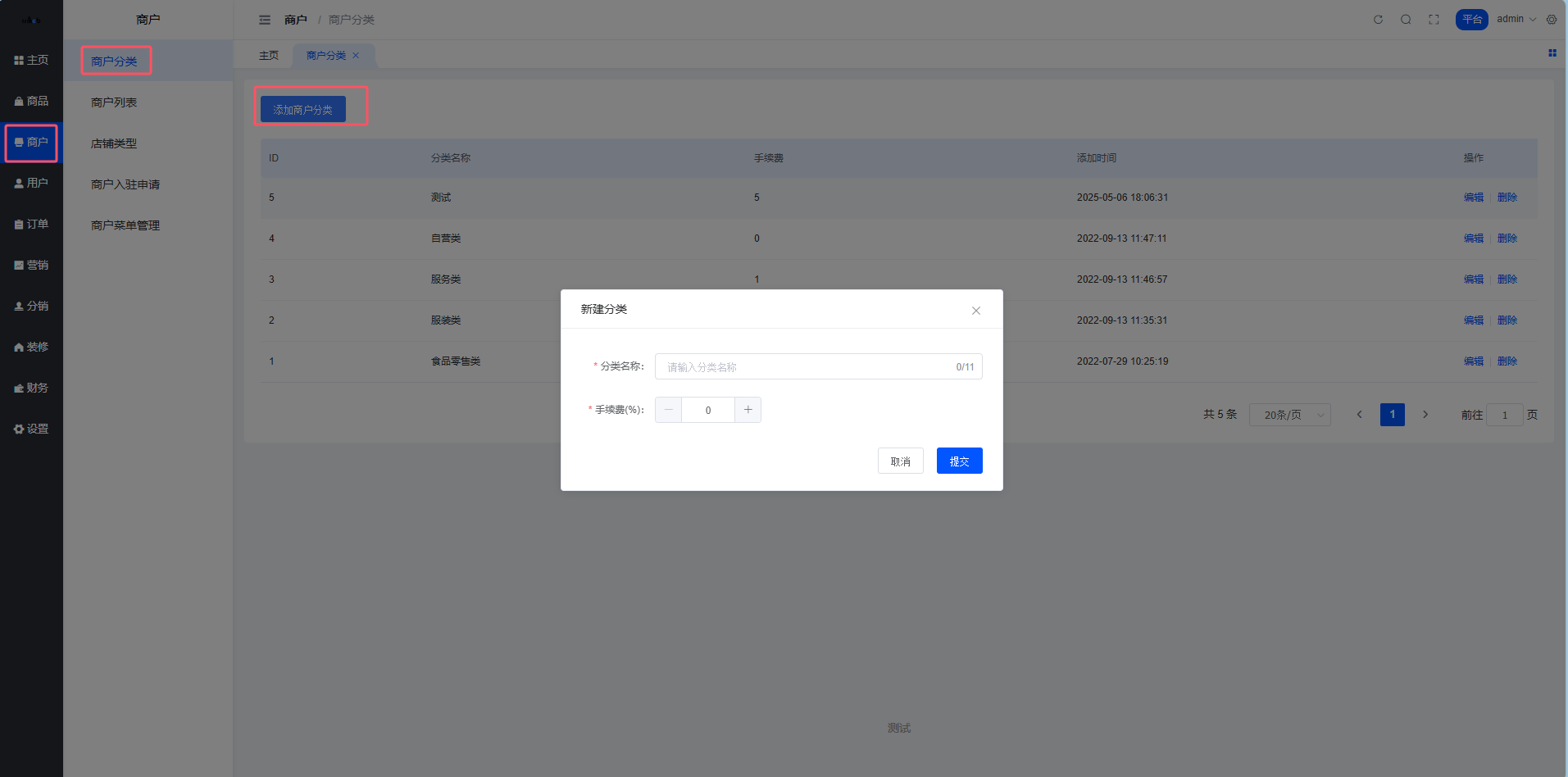Image resolution: width=1568 pixels, height=777 pixels.
Task: Decrease 手续费 with the minus button
Action: coord(669,410)
